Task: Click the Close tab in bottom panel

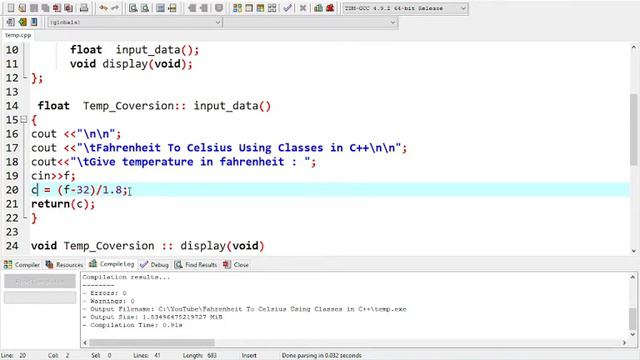Action: [x=236, y=264]
